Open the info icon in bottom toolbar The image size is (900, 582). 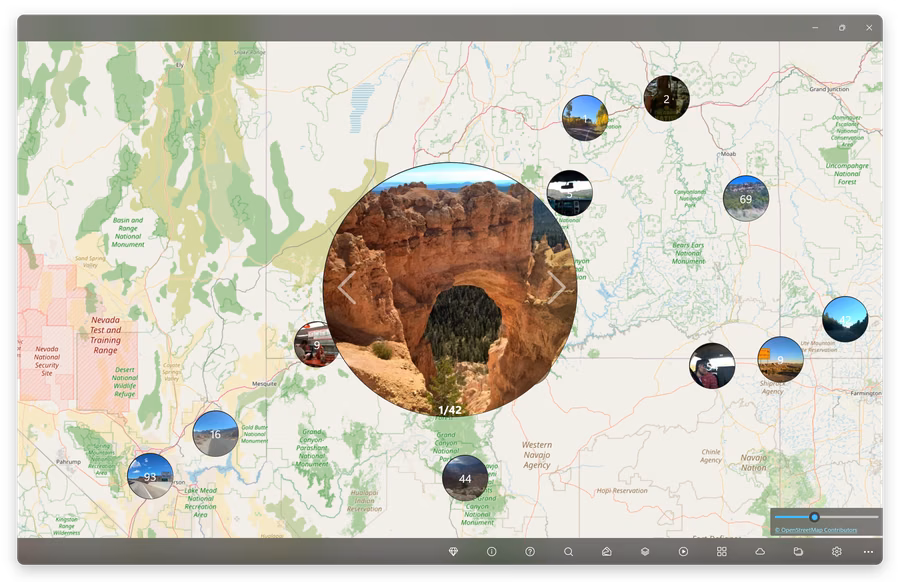click(x=491, y=552)
